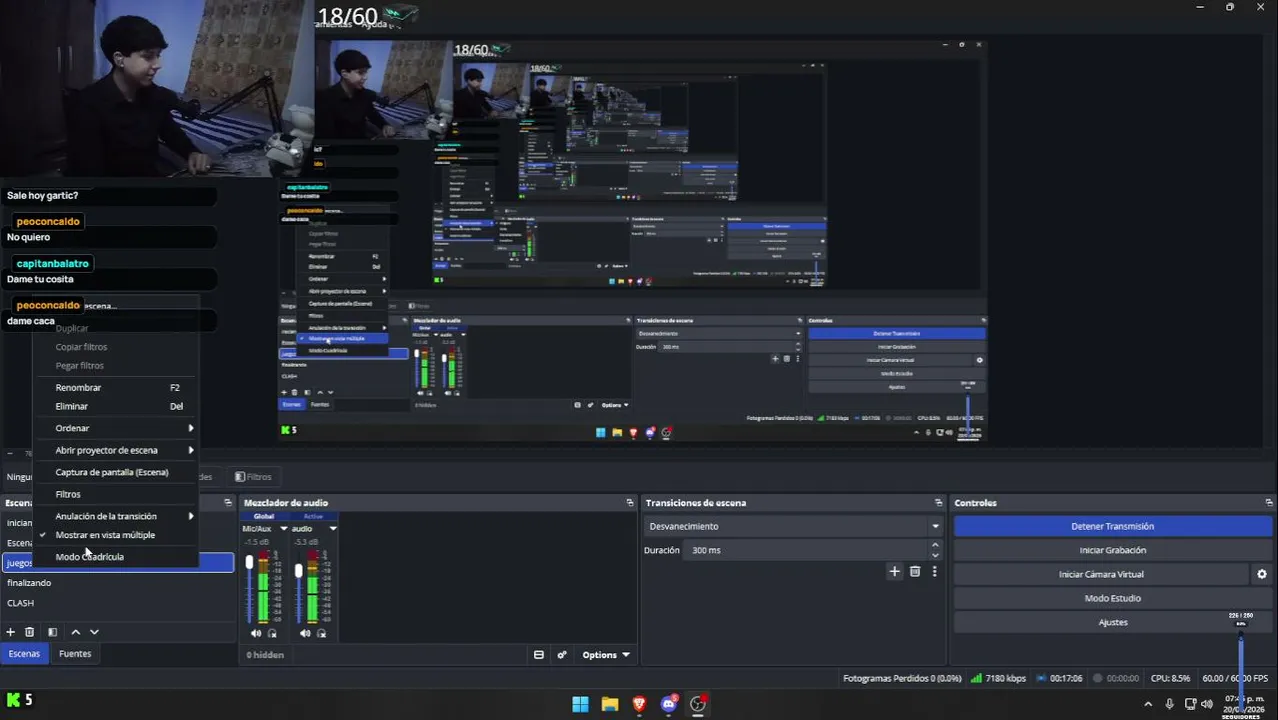Select Global tab in audio mixer
Image resolution: width=1278 pixels, height=720 pixels.
point(264,516)
